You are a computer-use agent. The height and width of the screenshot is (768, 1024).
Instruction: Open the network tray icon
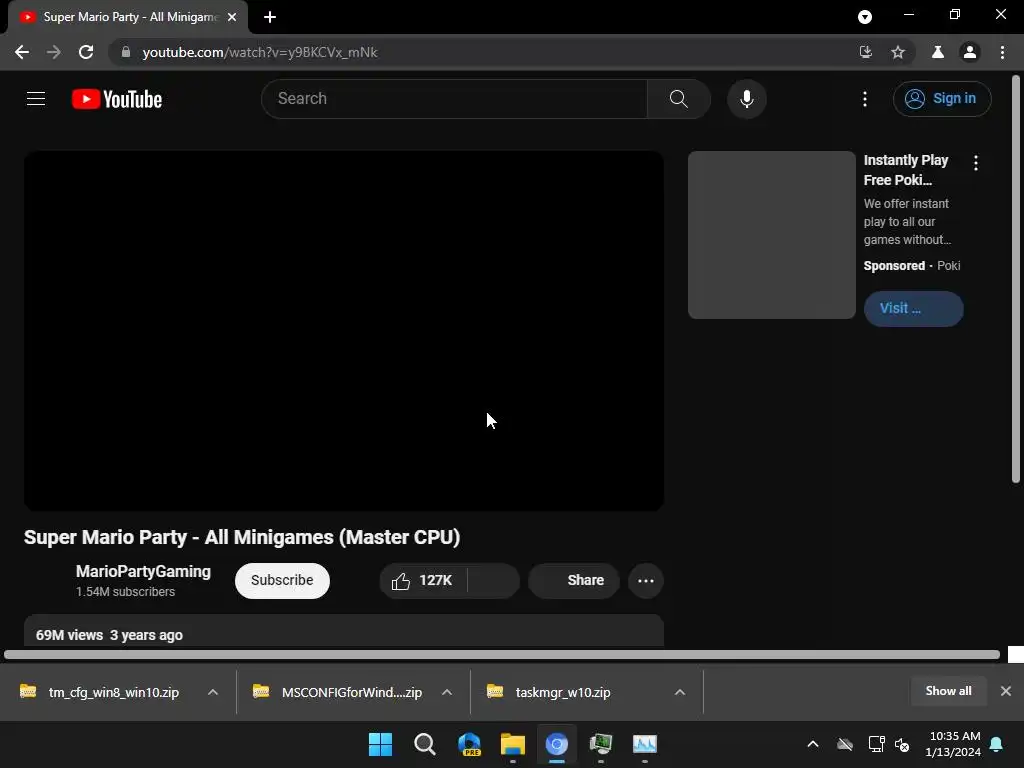(876, 744)
